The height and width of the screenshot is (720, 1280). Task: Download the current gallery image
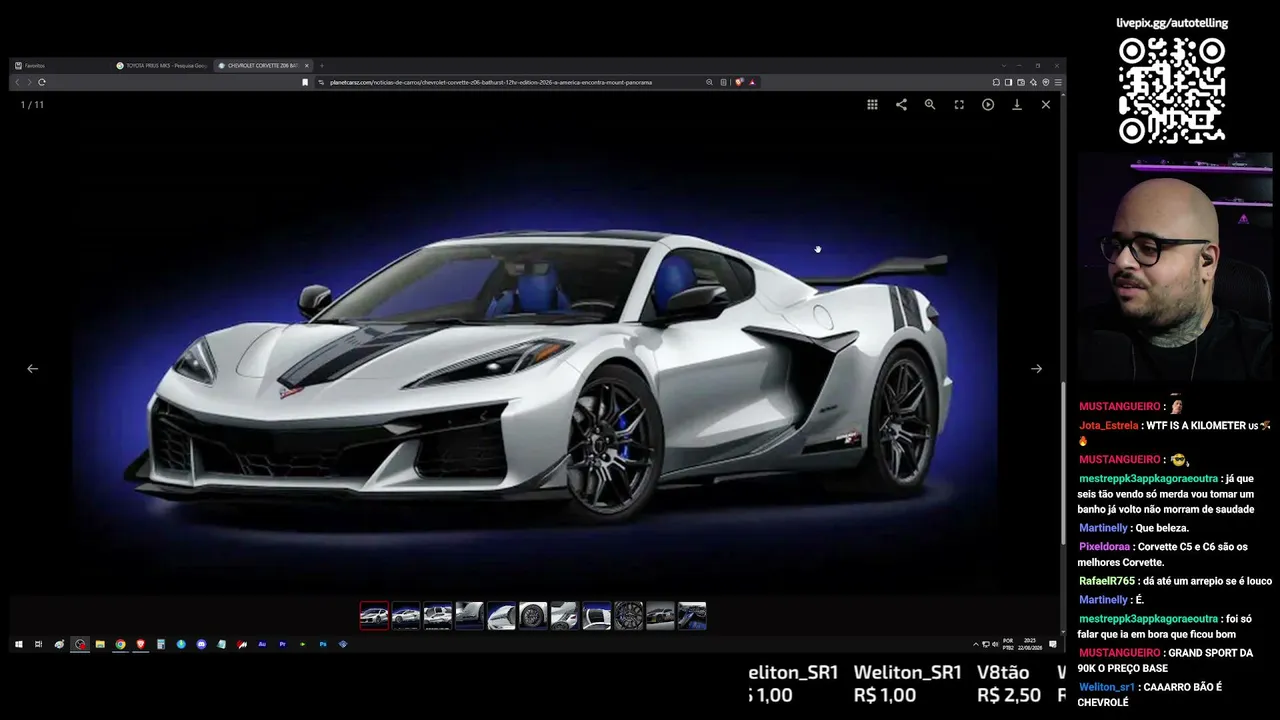point(1017,104)
